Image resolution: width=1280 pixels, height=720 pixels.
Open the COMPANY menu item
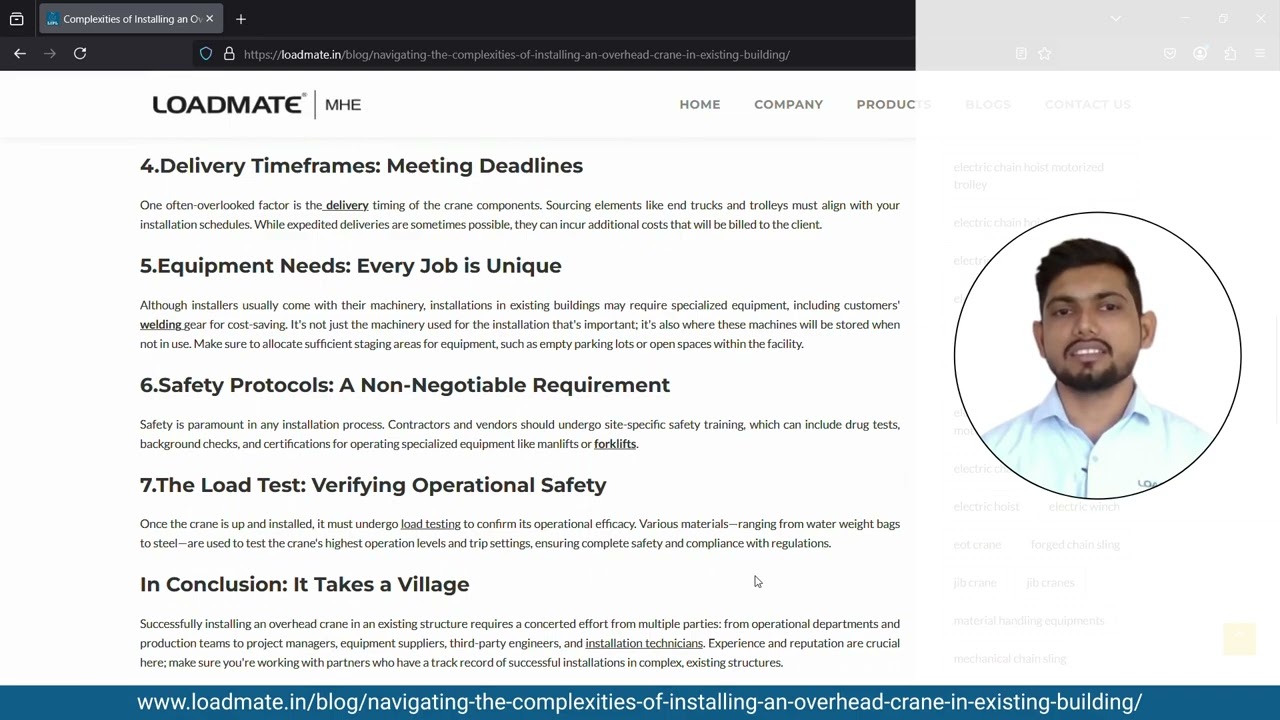(x=788, y=104)
